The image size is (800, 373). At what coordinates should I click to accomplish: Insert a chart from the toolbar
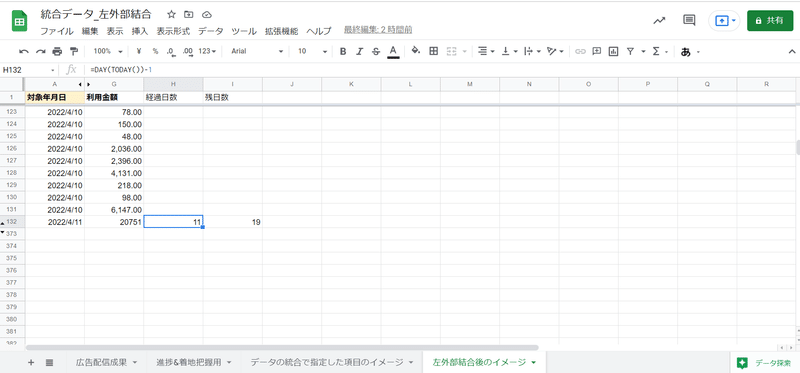[x=613, y=51]
